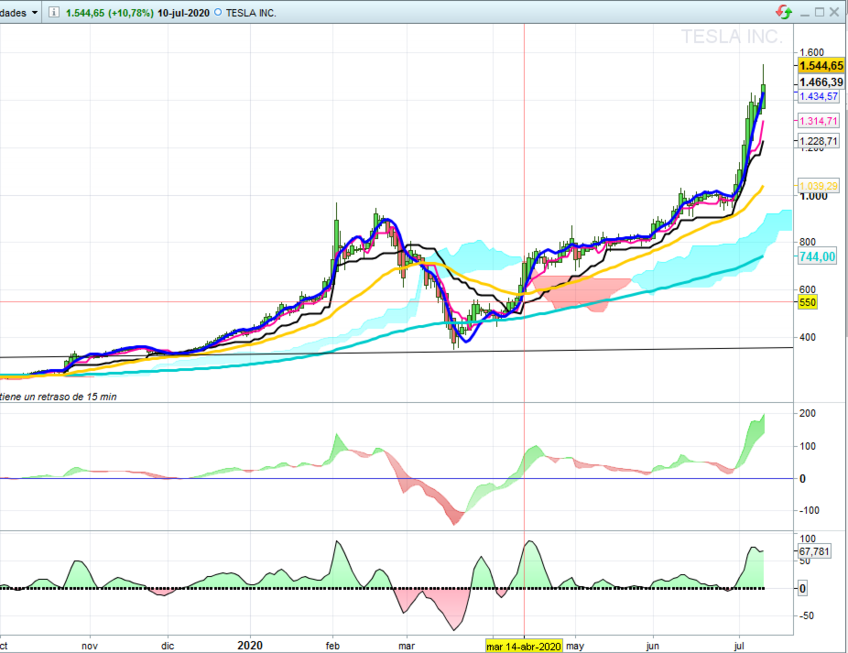Open the info icon in the title bar

pos(54,12)
